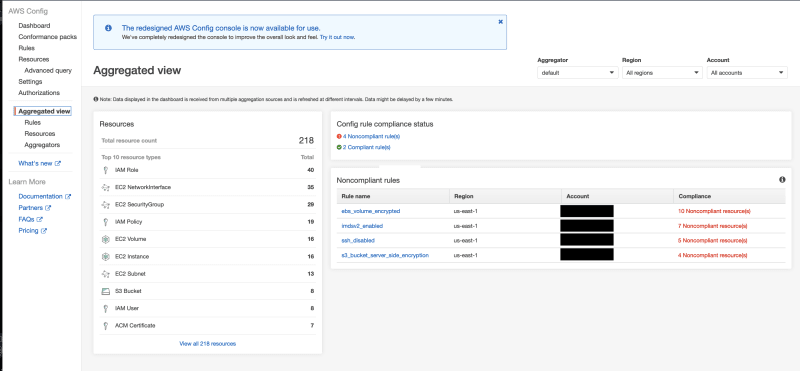Click the green compliant status icon

(x=339, y=147)
